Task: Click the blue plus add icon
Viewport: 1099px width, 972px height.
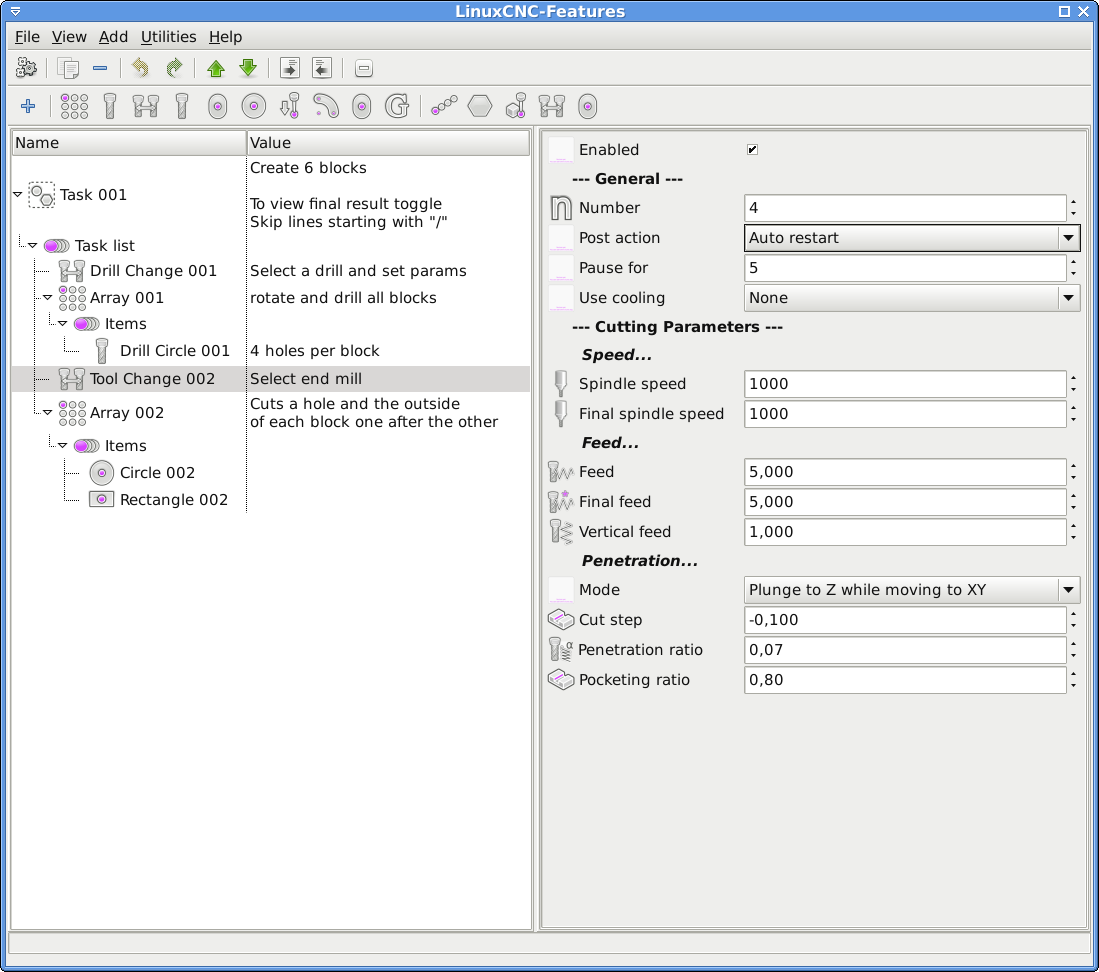Action: [28, 106]
